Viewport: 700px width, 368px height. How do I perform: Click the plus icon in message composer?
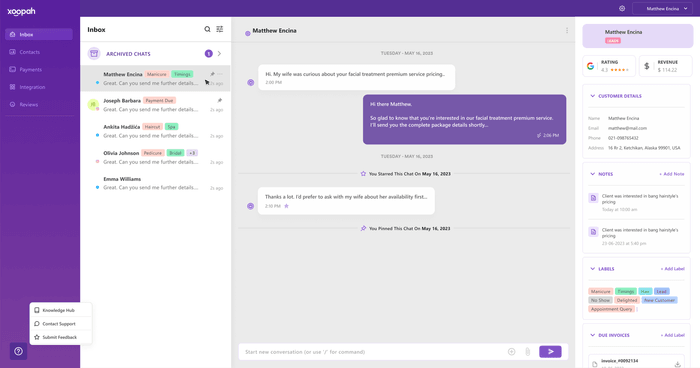pos(512,352)
